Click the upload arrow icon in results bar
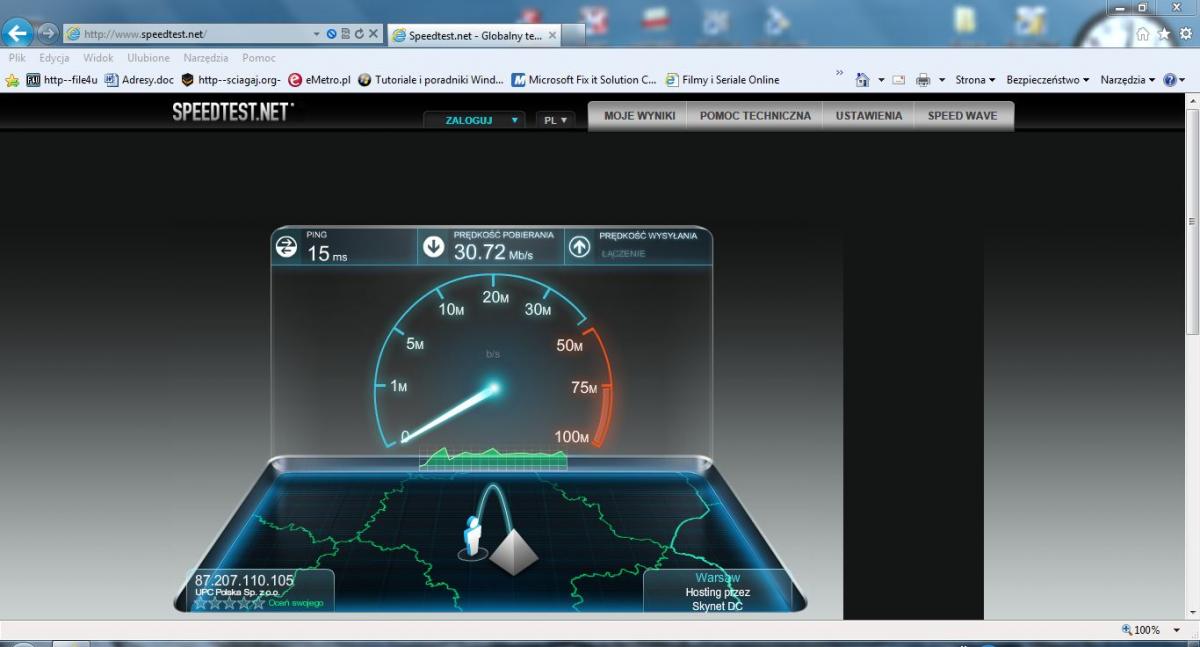Screen dimensions: 1200x647 coord(579,246)
